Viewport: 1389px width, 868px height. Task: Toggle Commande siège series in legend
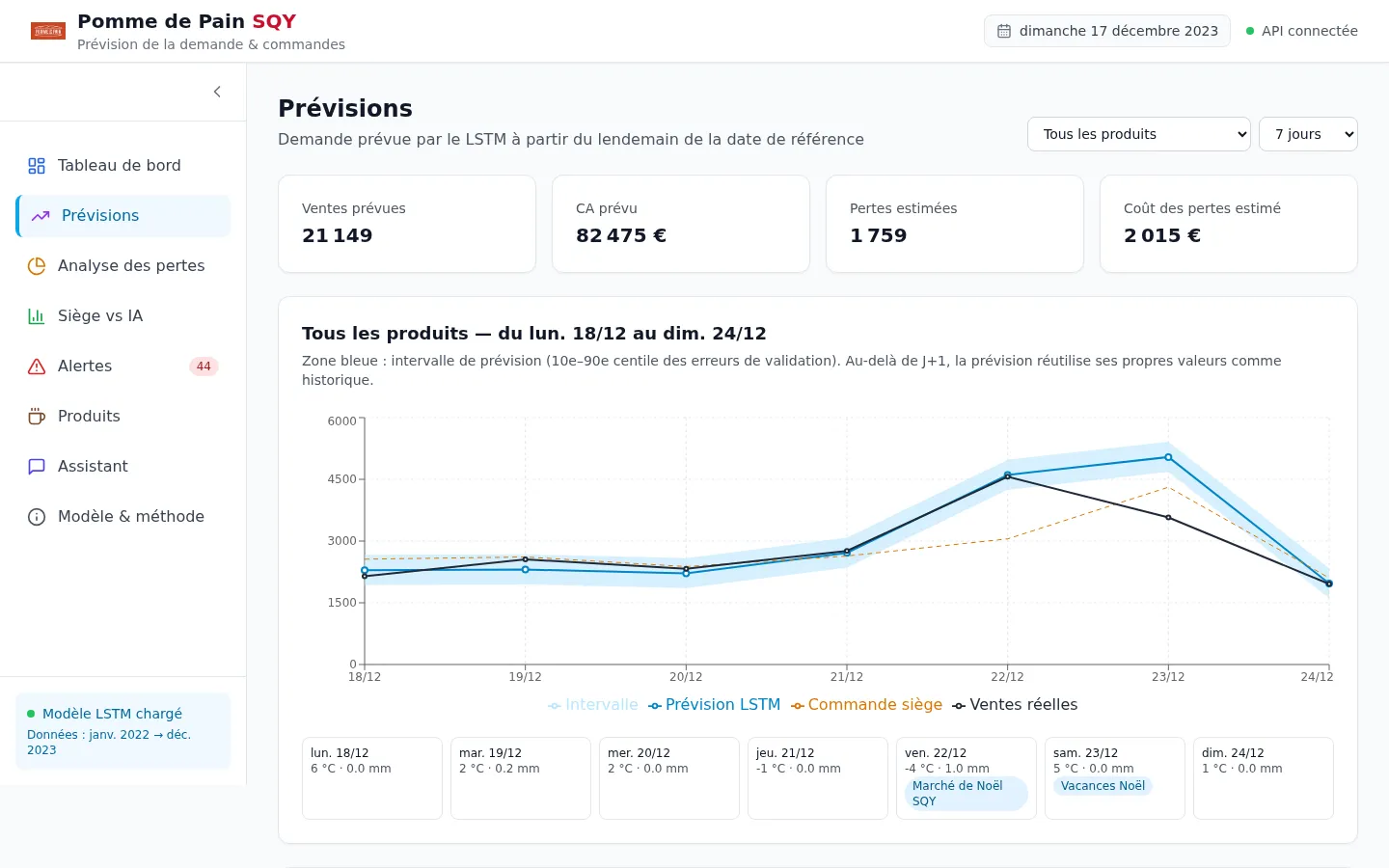866,705
